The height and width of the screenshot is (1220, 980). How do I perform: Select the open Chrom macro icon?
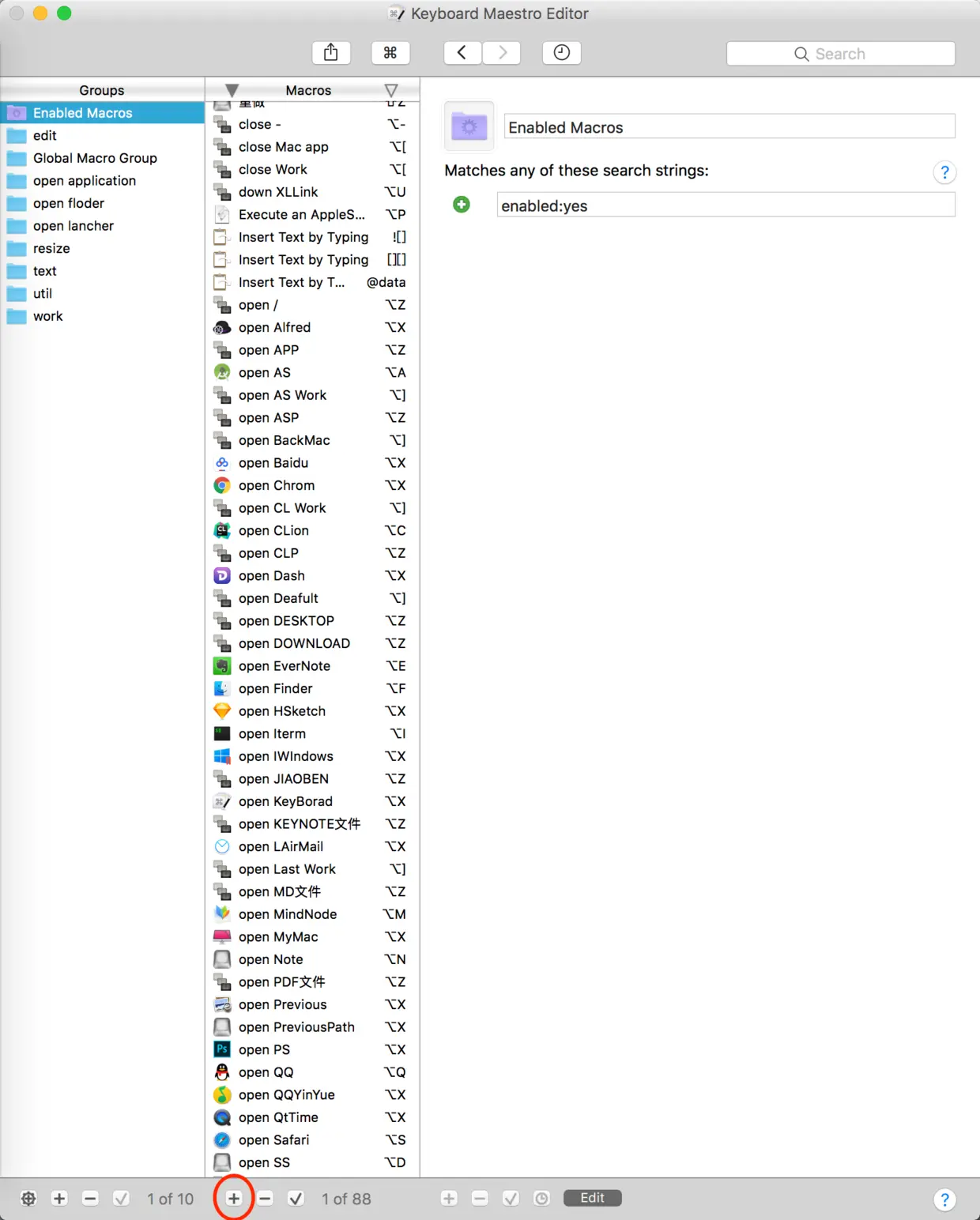pyautogui.click(x=222, y=485)
